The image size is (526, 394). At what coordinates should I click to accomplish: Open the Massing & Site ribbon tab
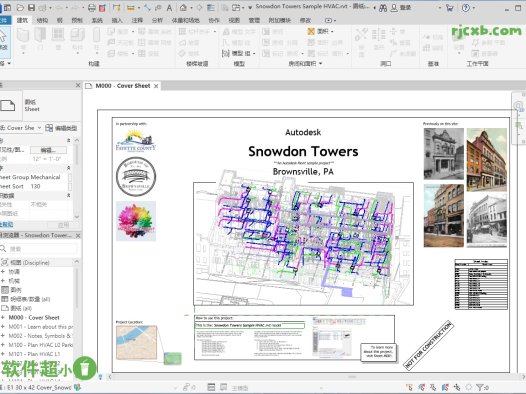coord(186,20)
